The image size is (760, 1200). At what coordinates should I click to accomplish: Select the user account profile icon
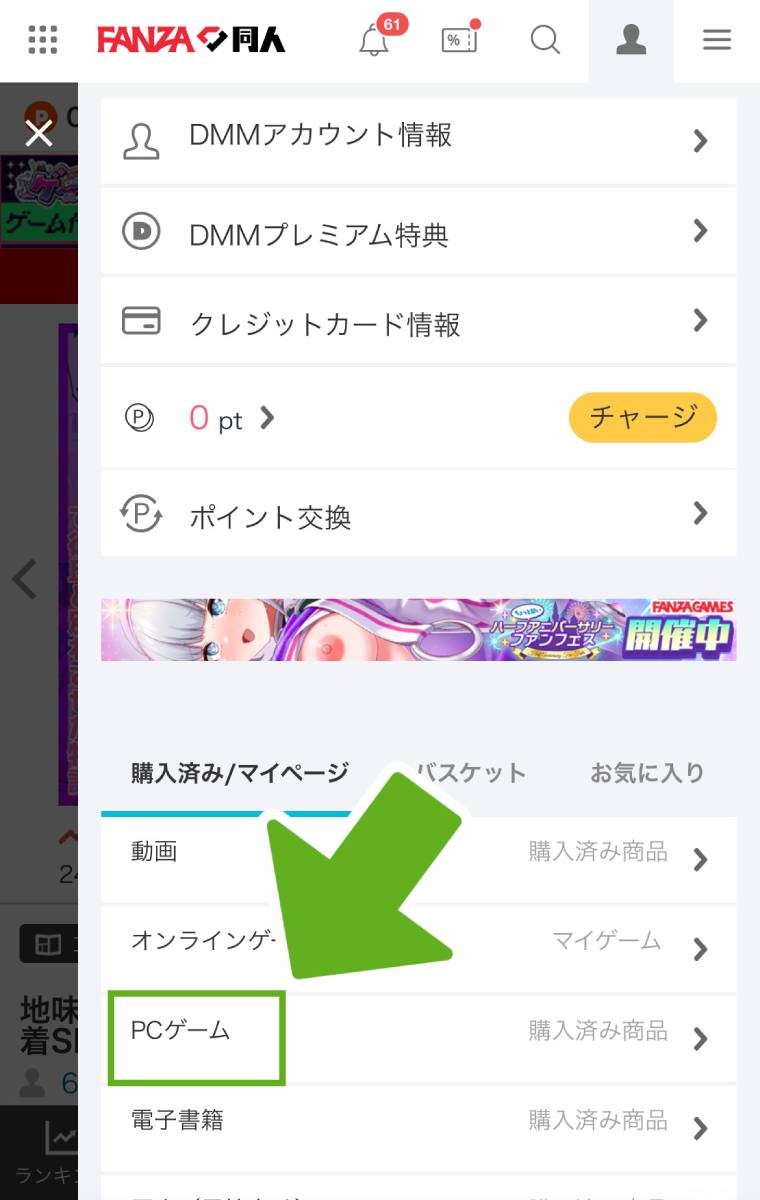coord(631,41)
